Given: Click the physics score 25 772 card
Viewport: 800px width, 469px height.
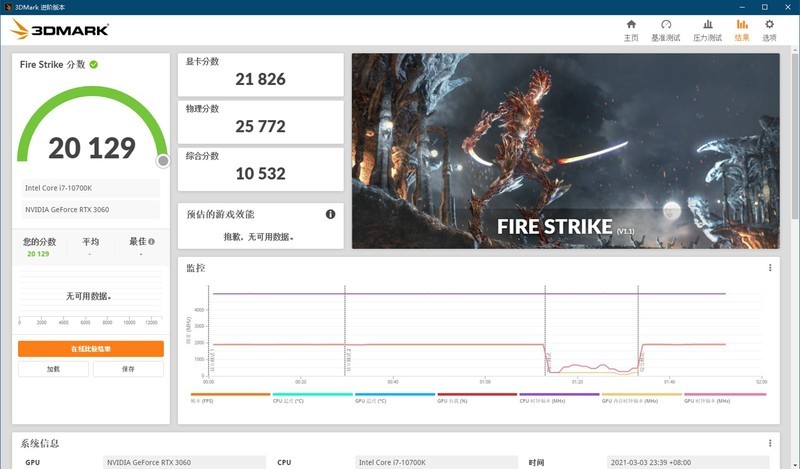Looking at the screenshot, I should pos(260,122).
